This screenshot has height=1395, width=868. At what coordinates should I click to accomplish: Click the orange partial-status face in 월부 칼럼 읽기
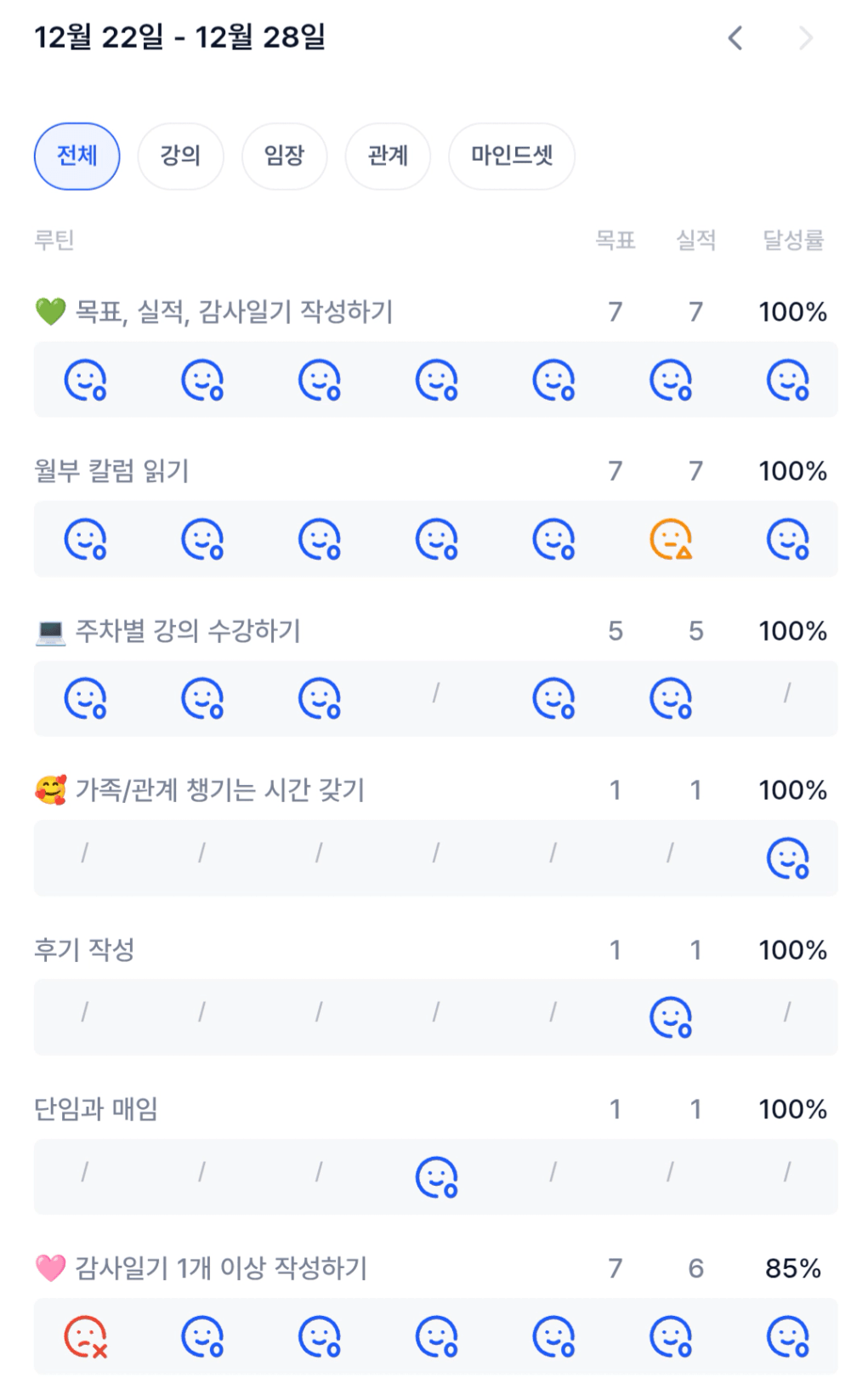[x=671, y=539]
